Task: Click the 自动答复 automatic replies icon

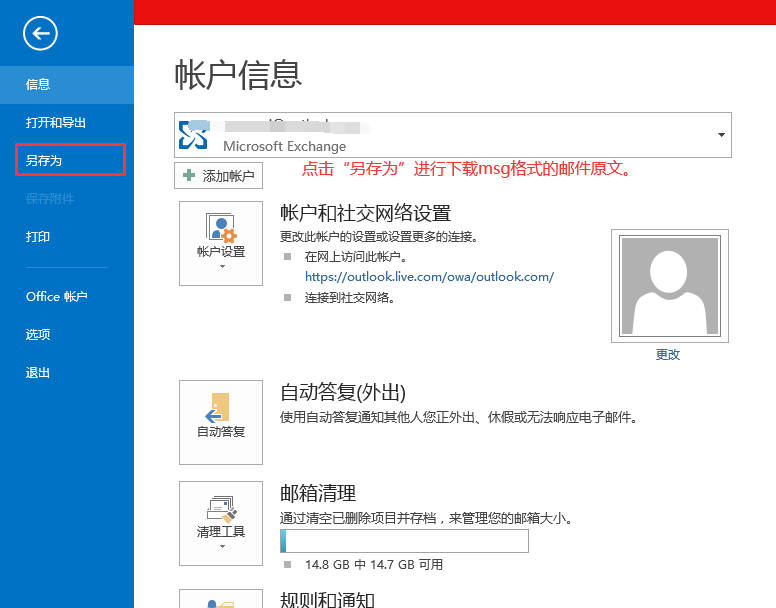Action: pyautogui.click(x=221, y=422)
